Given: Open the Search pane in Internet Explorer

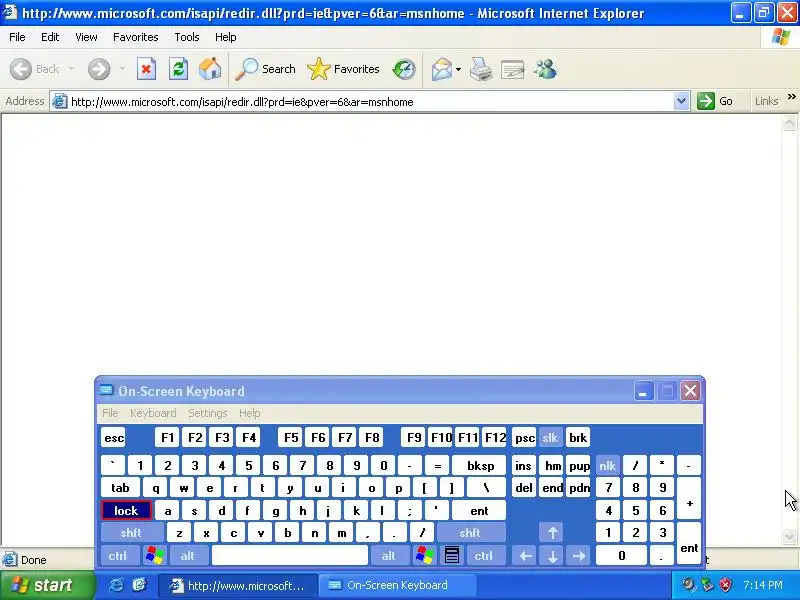Looking at the screenshot, I should 265,69.
